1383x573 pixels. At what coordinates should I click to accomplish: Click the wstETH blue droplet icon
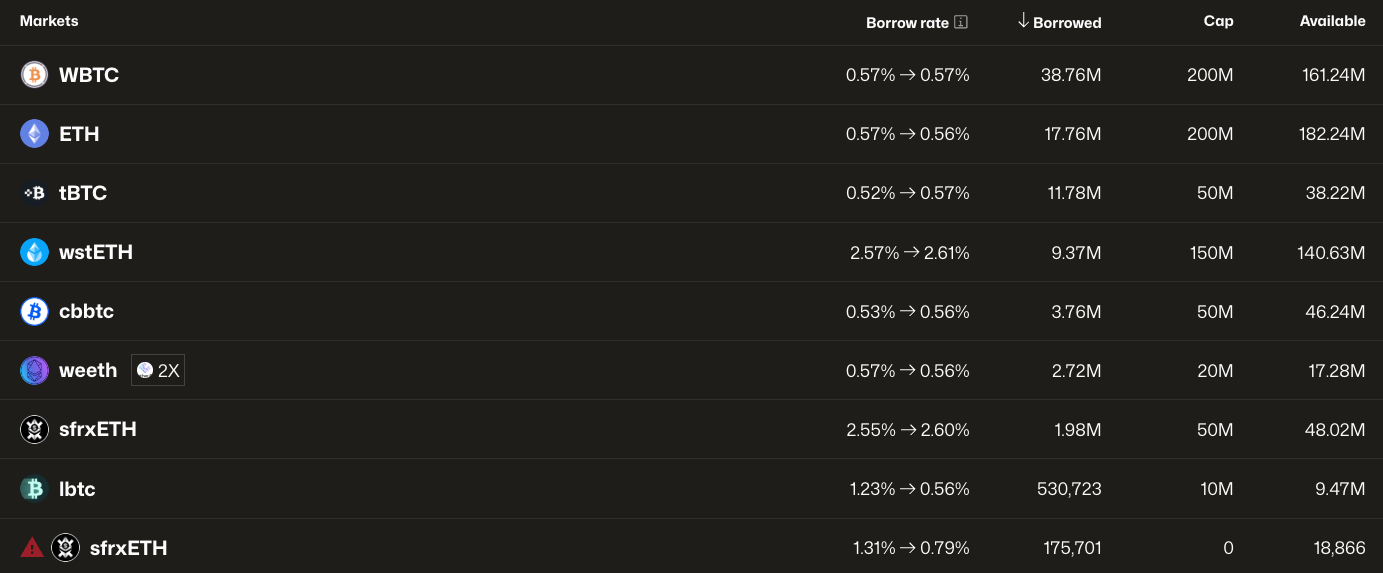[x=34, y=252]
